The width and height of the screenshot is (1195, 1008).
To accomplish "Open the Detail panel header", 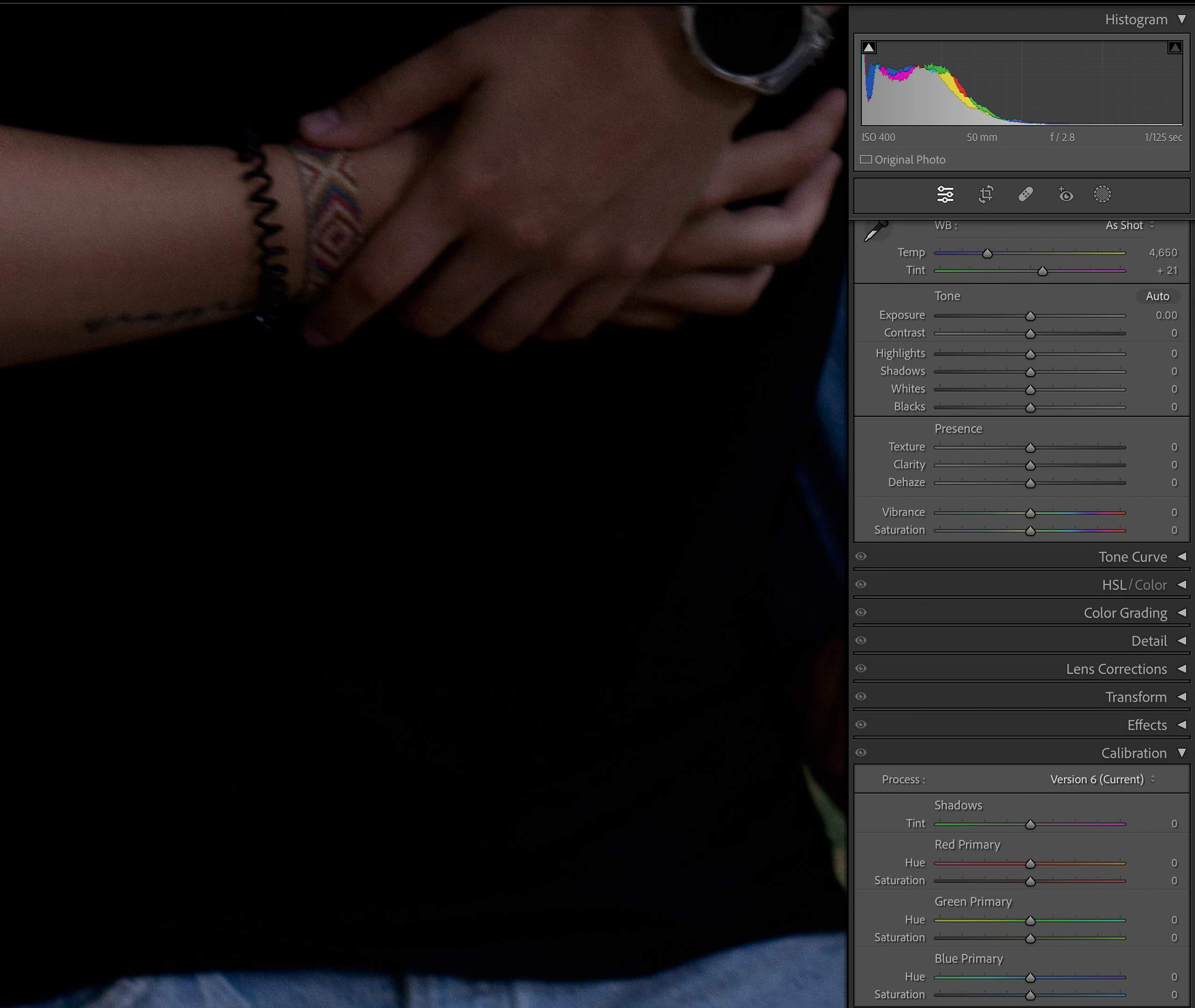I will tap(1149, 641).
